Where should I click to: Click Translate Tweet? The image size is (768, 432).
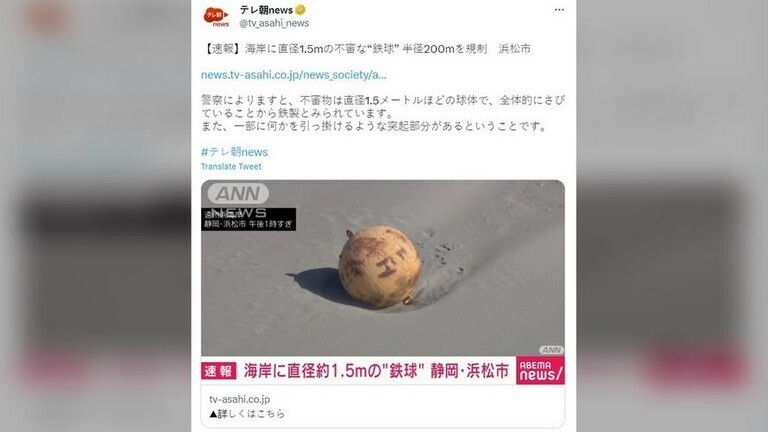click(x=231, y=167)
